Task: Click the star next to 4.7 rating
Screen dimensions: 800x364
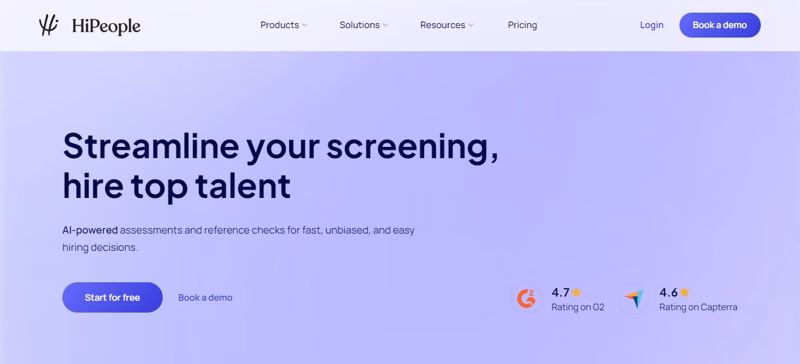Action: [x=577, y=293]
